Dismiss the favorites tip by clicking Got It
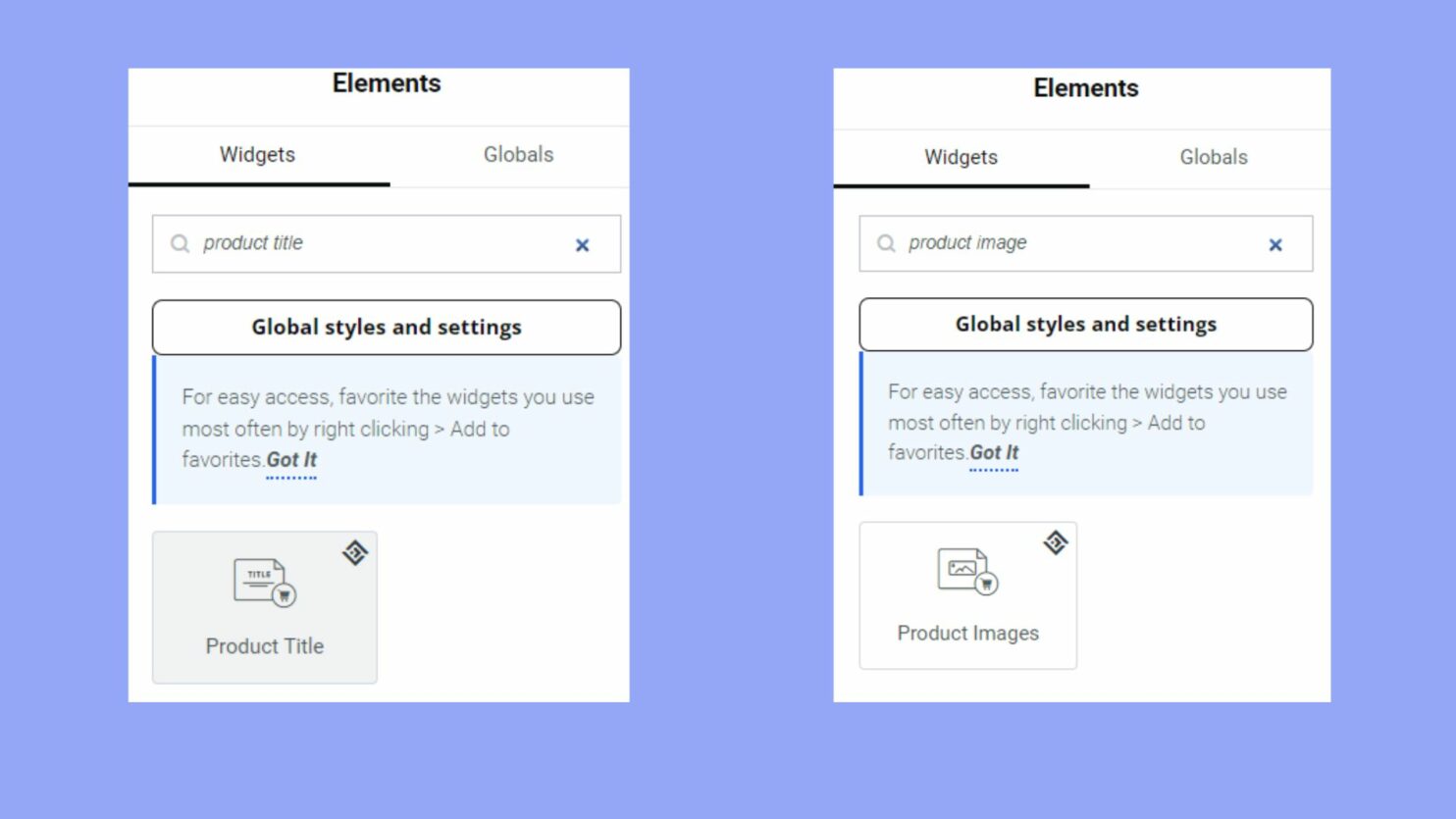This screenshot has height=819, width=1456. pyautogui.click(x=290, y=460)
